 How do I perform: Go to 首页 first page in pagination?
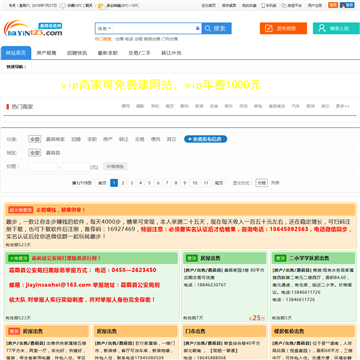[102, 183]
